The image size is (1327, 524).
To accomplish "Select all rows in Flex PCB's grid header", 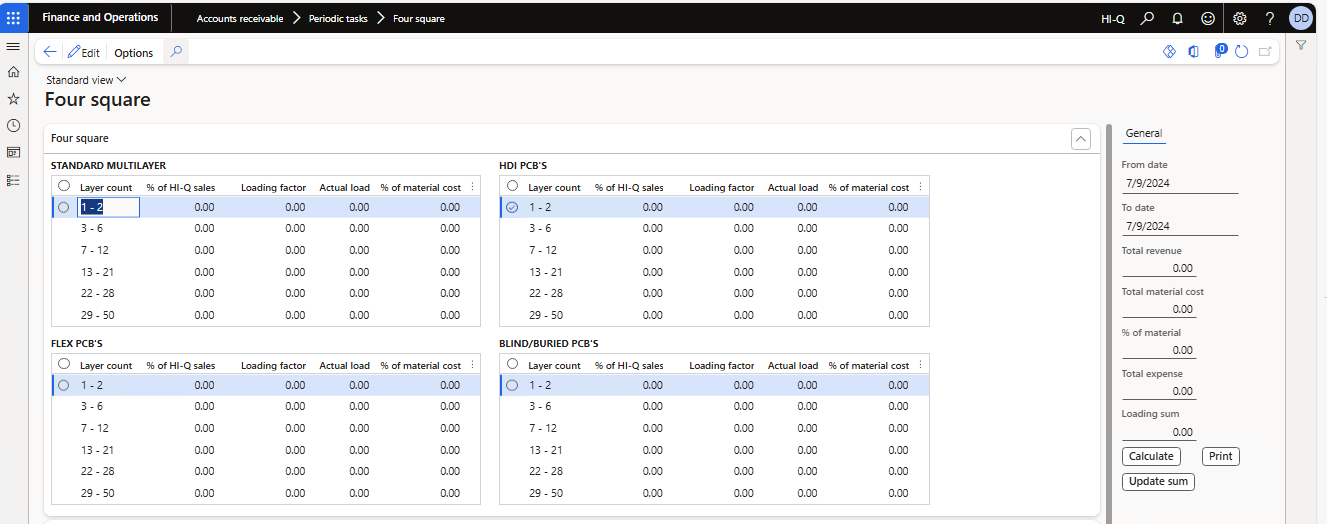I will tap(64, 364).
